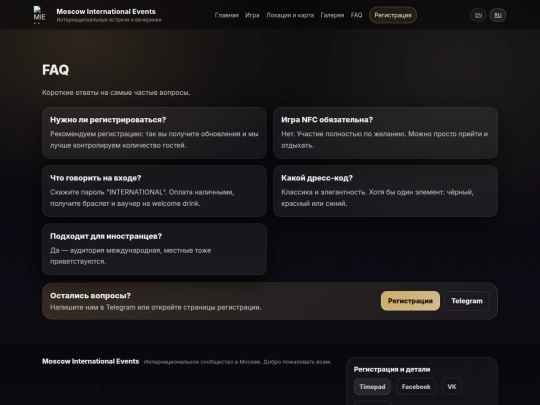Viewport: 540px width, 405px height.
Task: Open the Facebook footer link
Action: click(416, 386)
